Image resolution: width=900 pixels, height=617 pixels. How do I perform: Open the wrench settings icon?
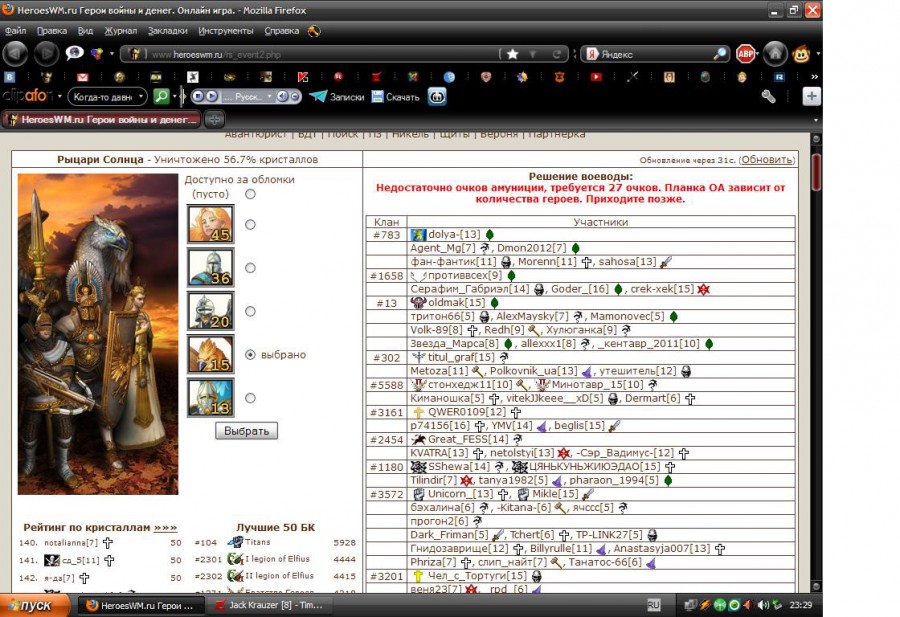tap(769, 96)
